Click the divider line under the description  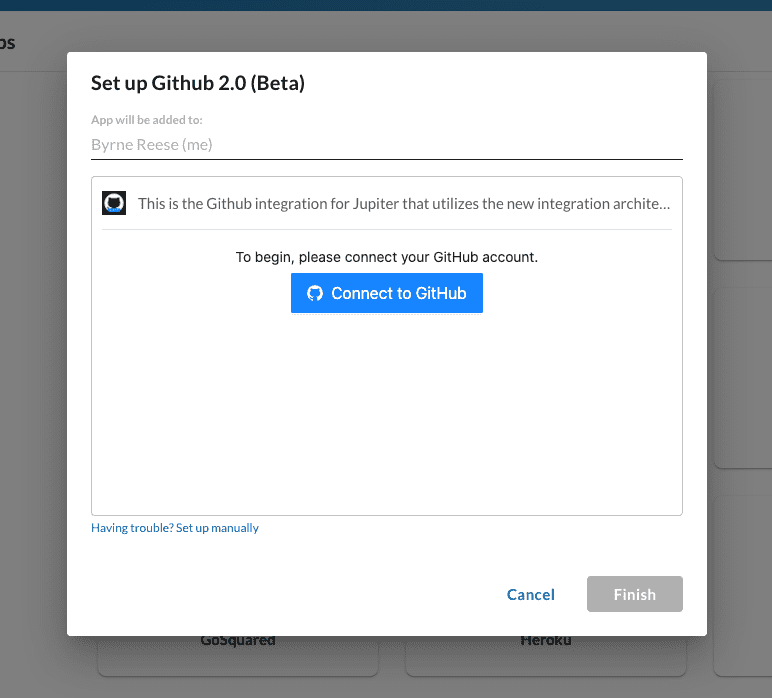click(387, 230)
